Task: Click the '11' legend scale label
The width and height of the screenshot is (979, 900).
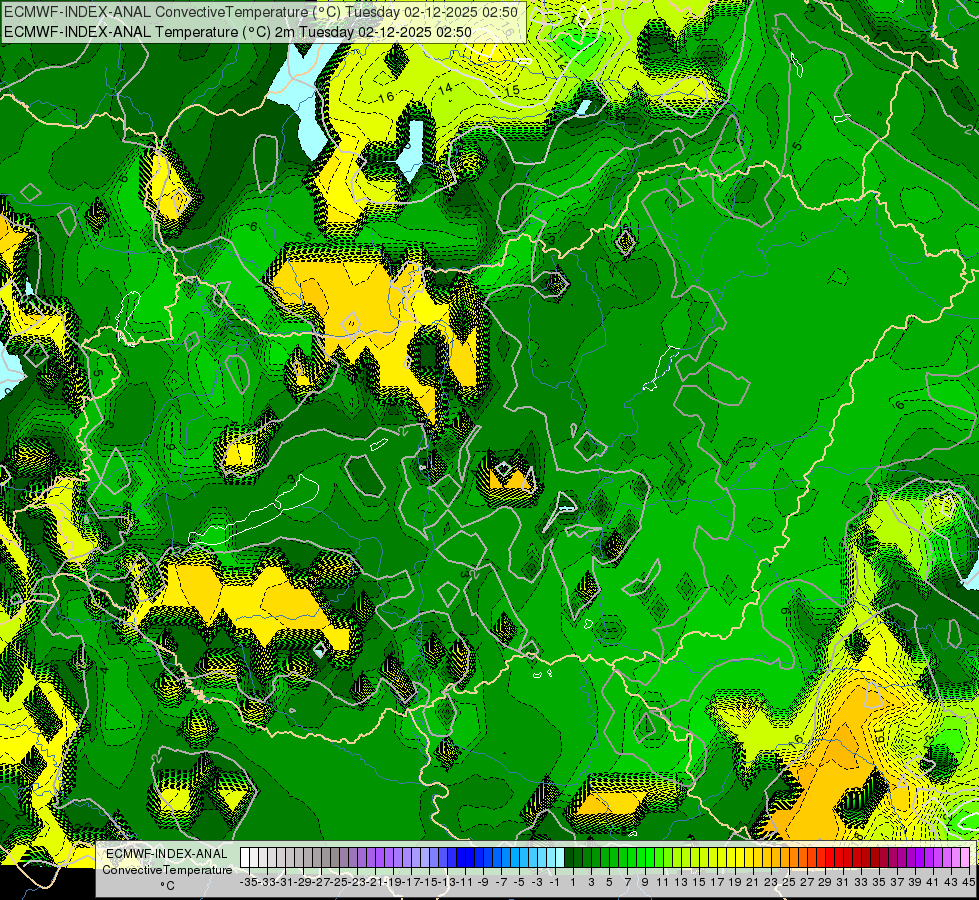Action: 662,882
